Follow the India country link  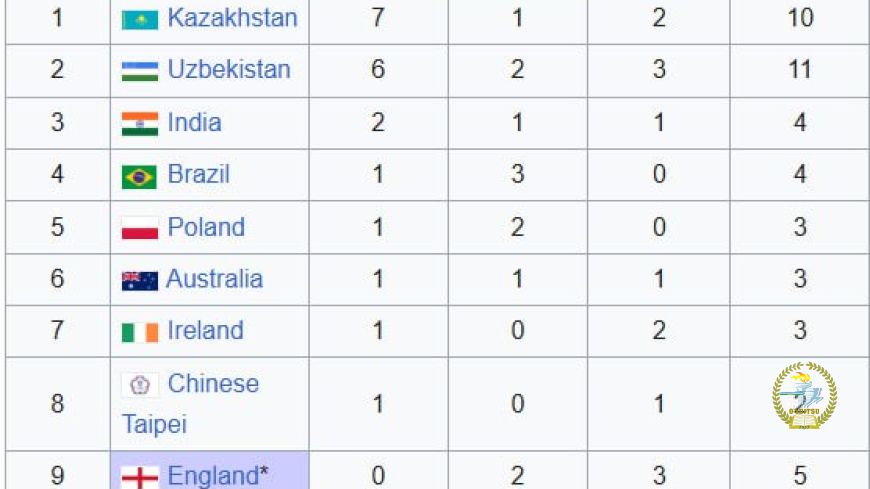point(194,122)
